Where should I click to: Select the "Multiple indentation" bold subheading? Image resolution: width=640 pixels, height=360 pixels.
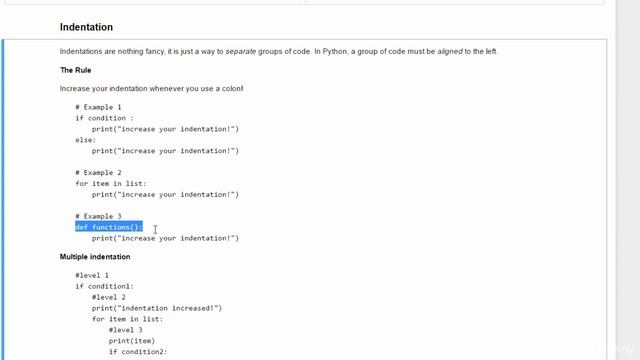[95, 257]
